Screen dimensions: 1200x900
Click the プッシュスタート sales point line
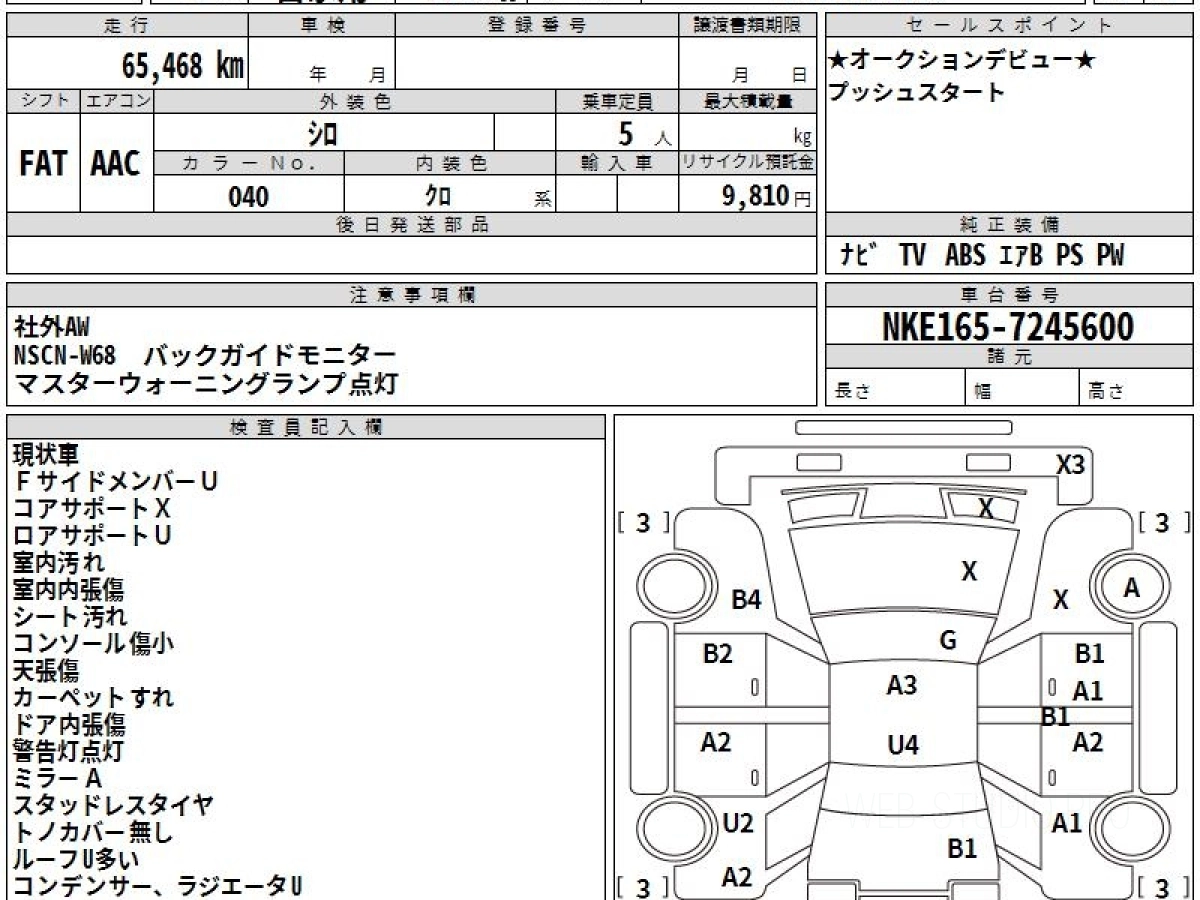click(916, 92)
